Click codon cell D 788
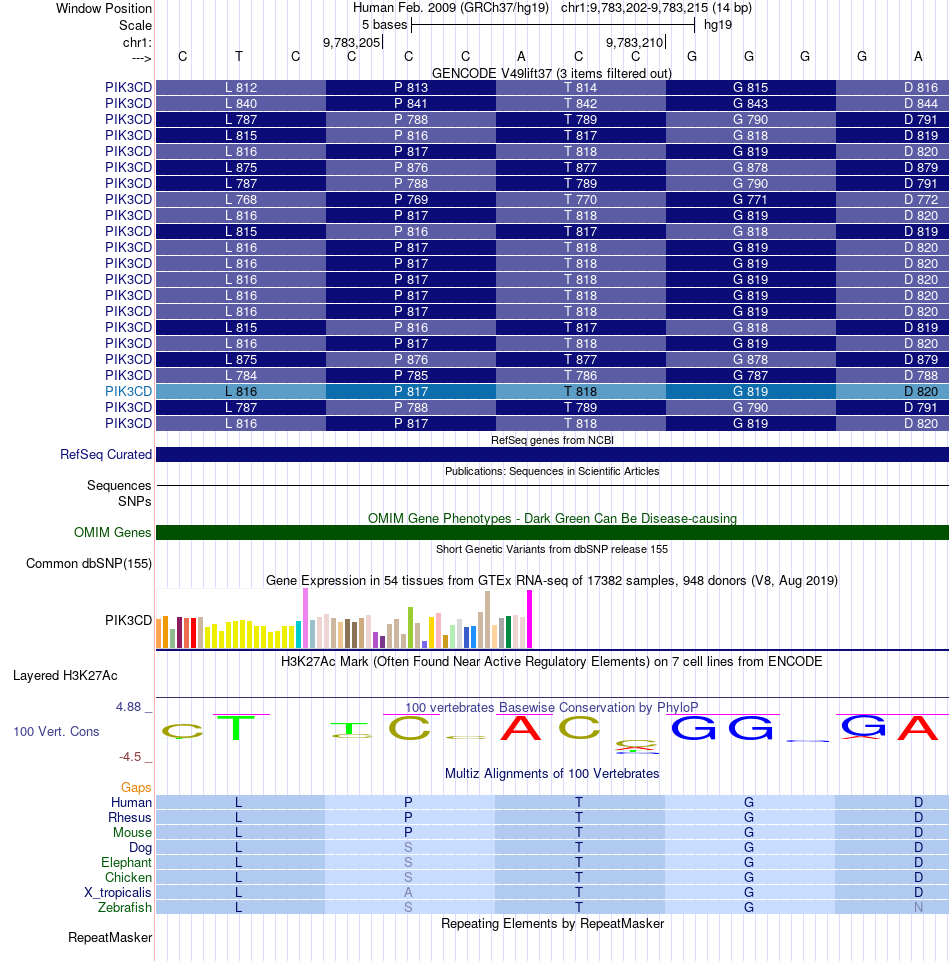The height and width of the screenshot is (961, 950). pos(892,375)
